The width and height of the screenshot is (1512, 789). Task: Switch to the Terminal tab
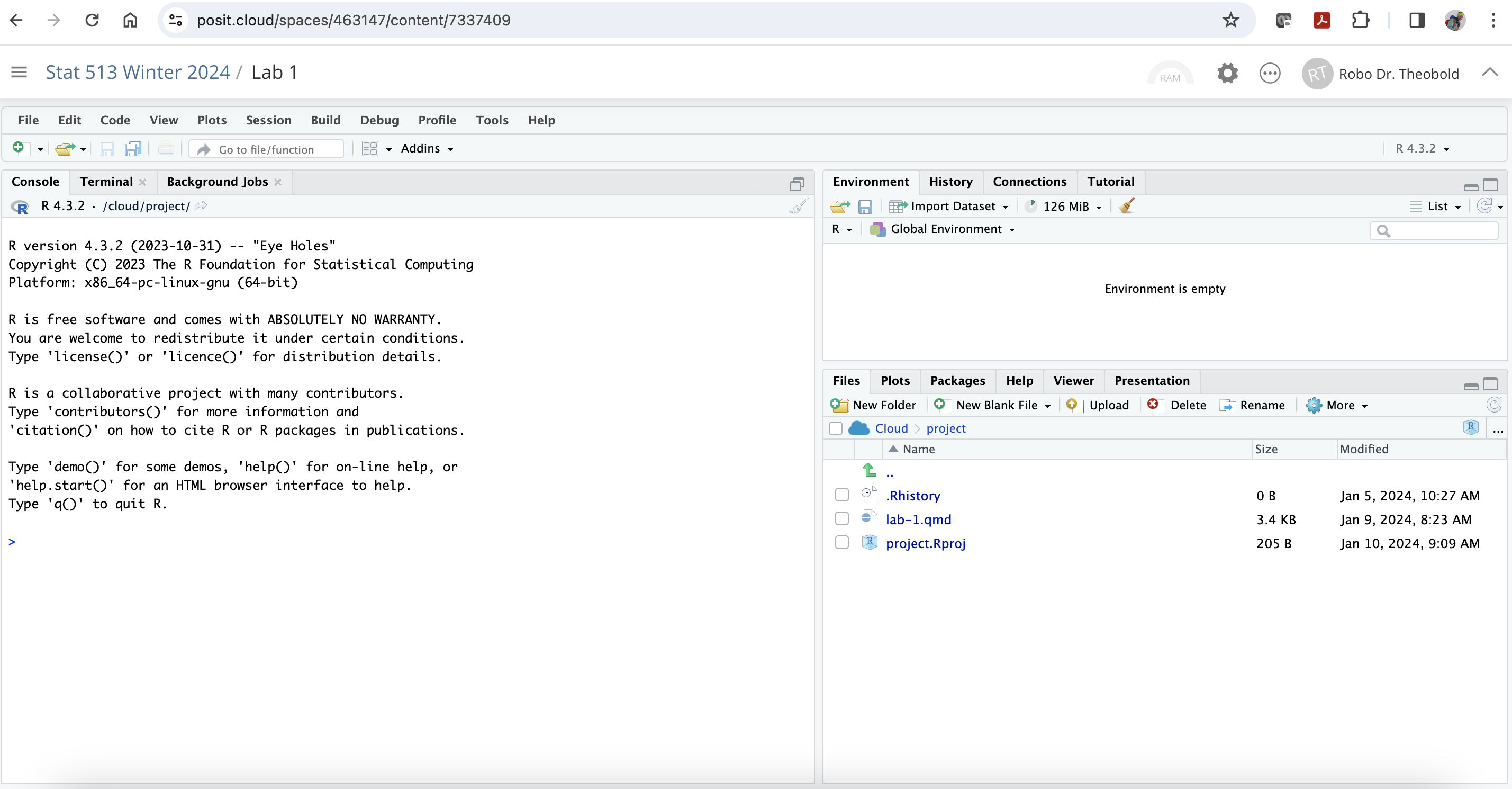tap(105, 181)
